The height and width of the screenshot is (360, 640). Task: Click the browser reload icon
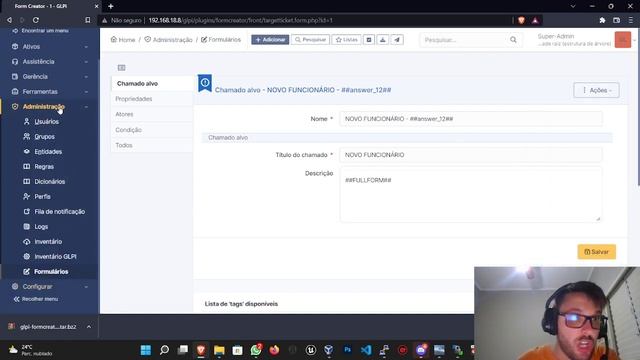[36, 20]
